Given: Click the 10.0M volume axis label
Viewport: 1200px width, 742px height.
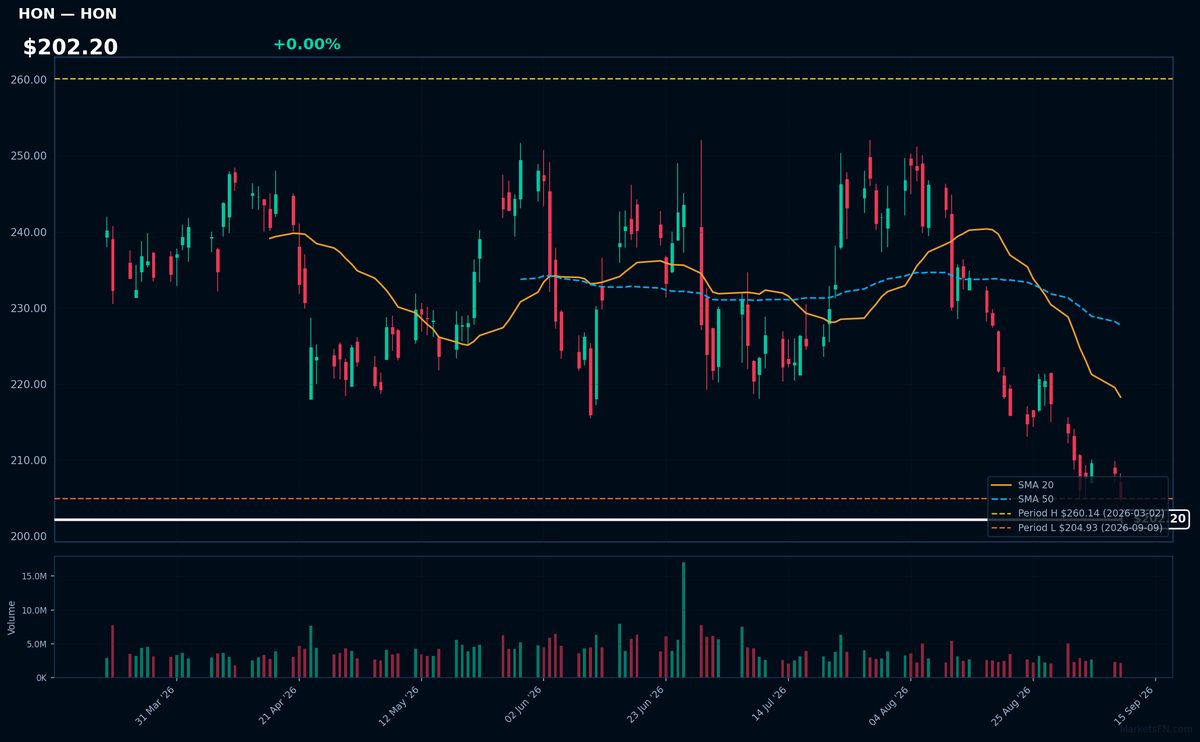Looking at the screenshot, I should tap(34, 610).
